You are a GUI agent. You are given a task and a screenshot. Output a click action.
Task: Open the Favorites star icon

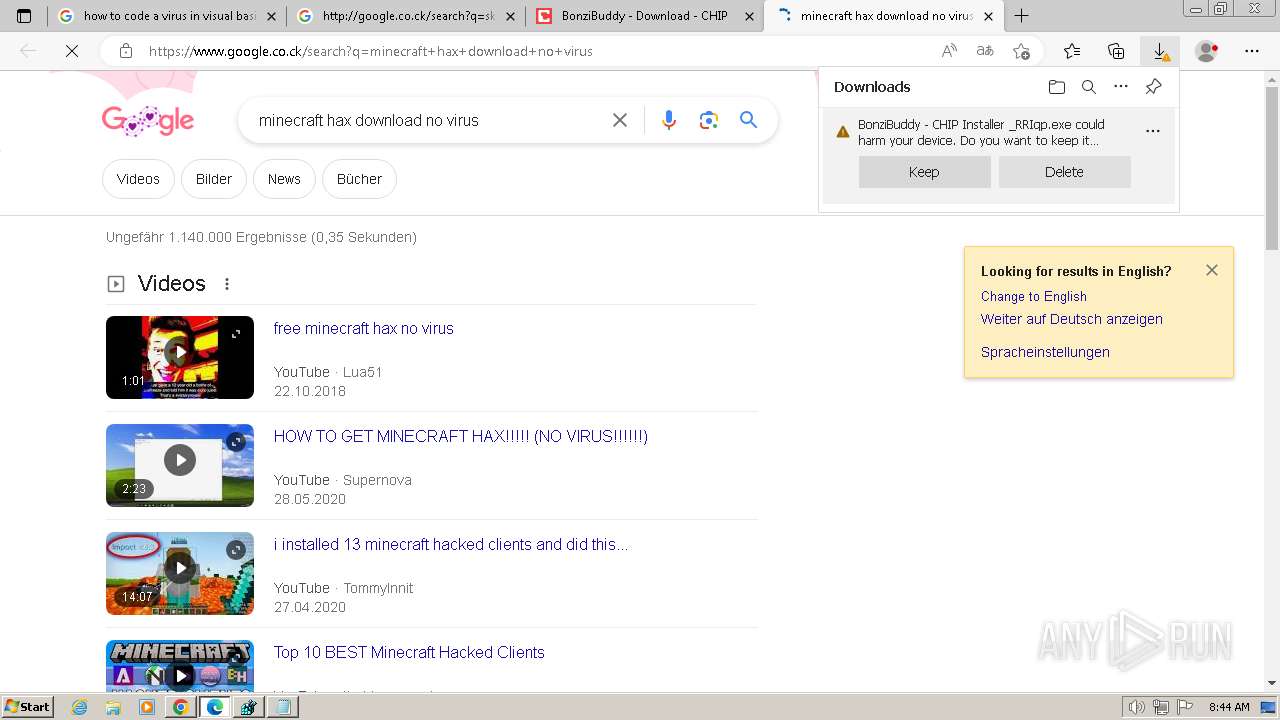1072,51
